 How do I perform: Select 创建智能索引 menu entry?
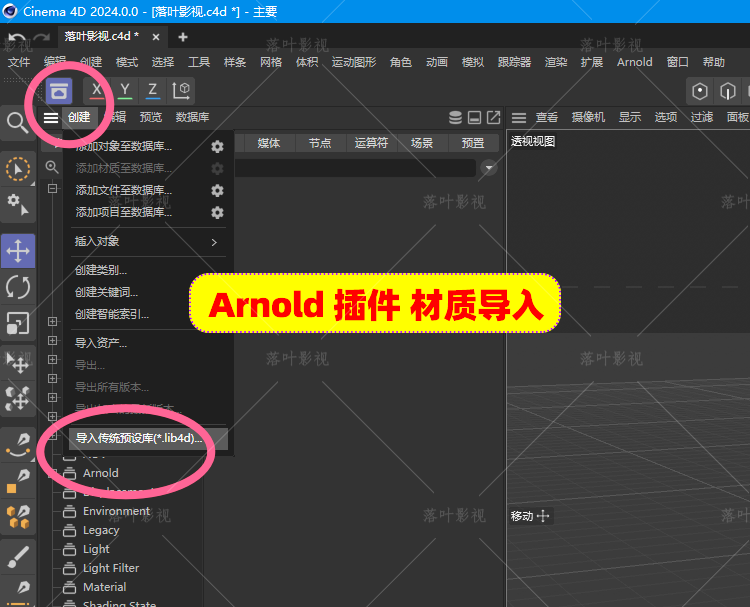(112, 314)
